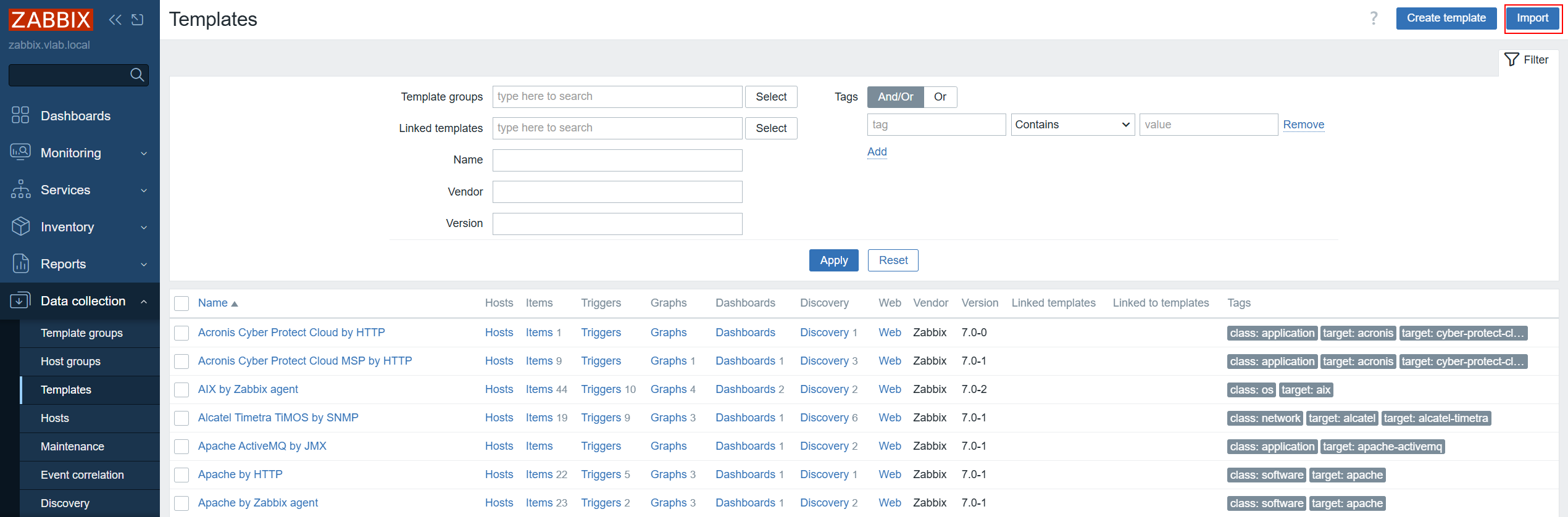Expand the Monitoring menu chevron
This screenshot has height=517, width=1568.
144,154
